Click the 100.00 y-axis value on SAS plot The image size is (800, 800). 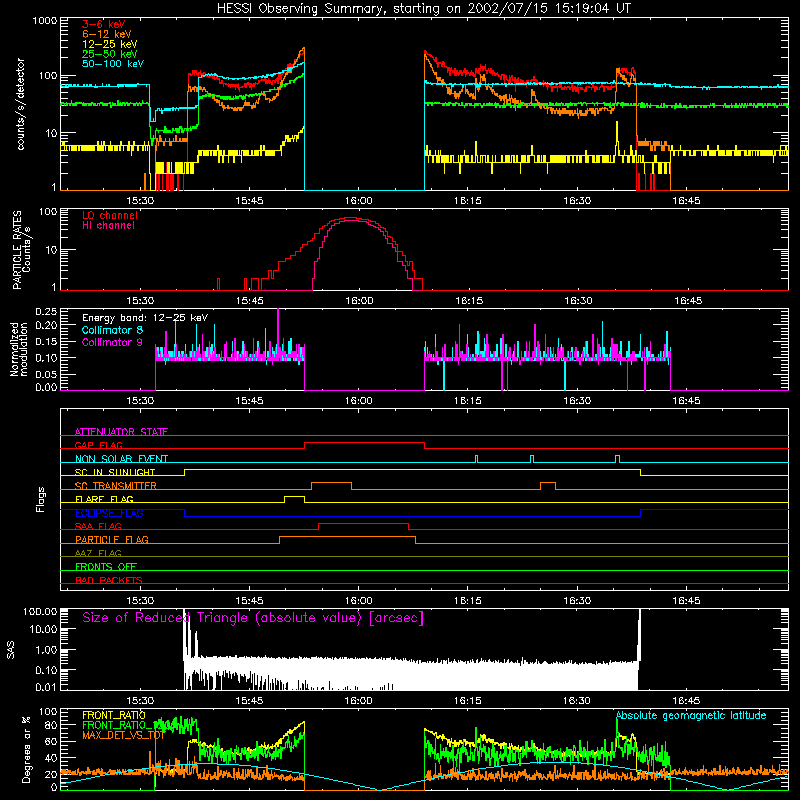40,612
